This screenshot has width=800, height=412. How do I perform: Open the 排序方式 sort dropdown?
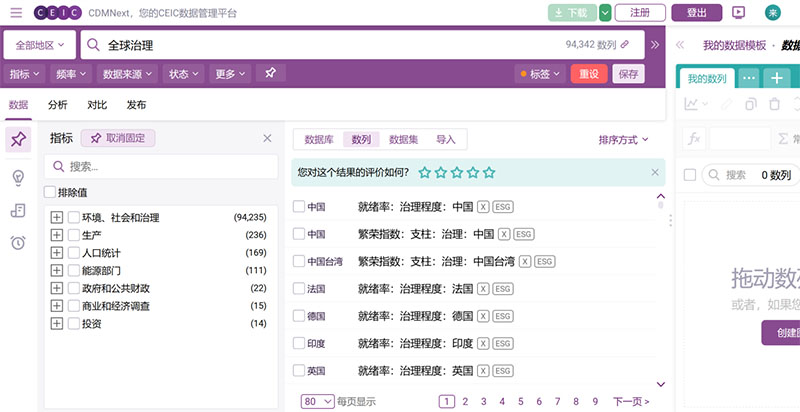coord(623,140)
